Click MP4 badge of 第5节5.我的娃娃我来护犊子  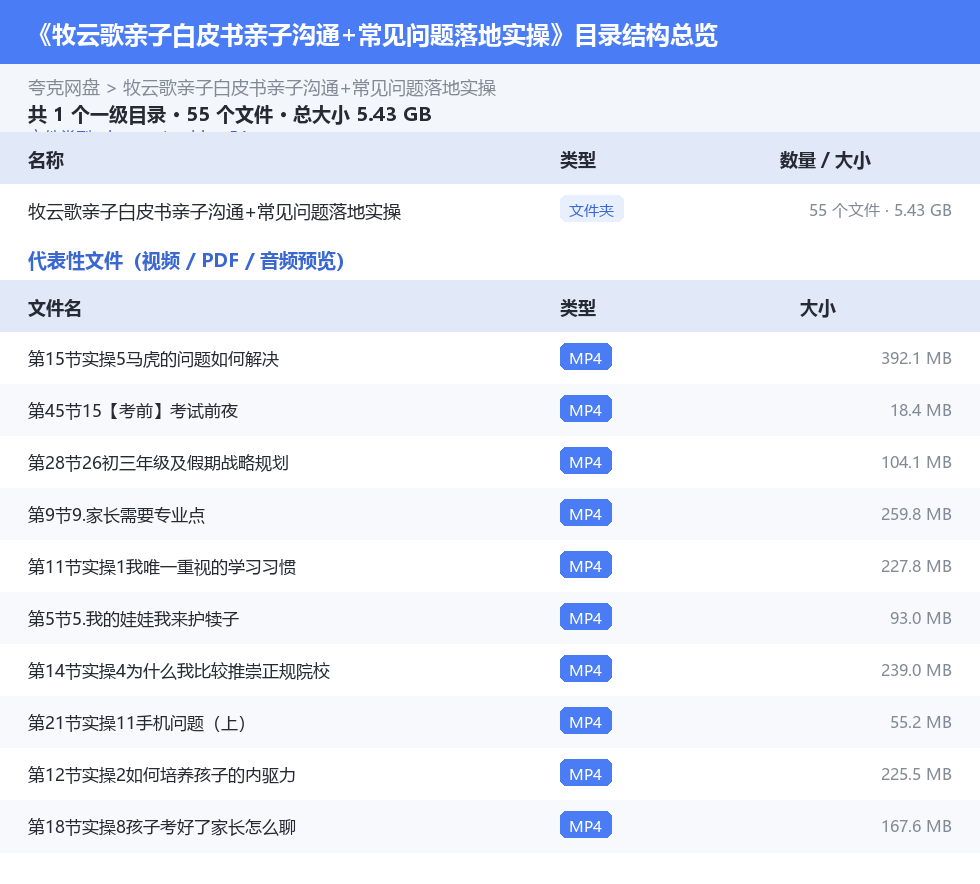(x=586, y=616)
